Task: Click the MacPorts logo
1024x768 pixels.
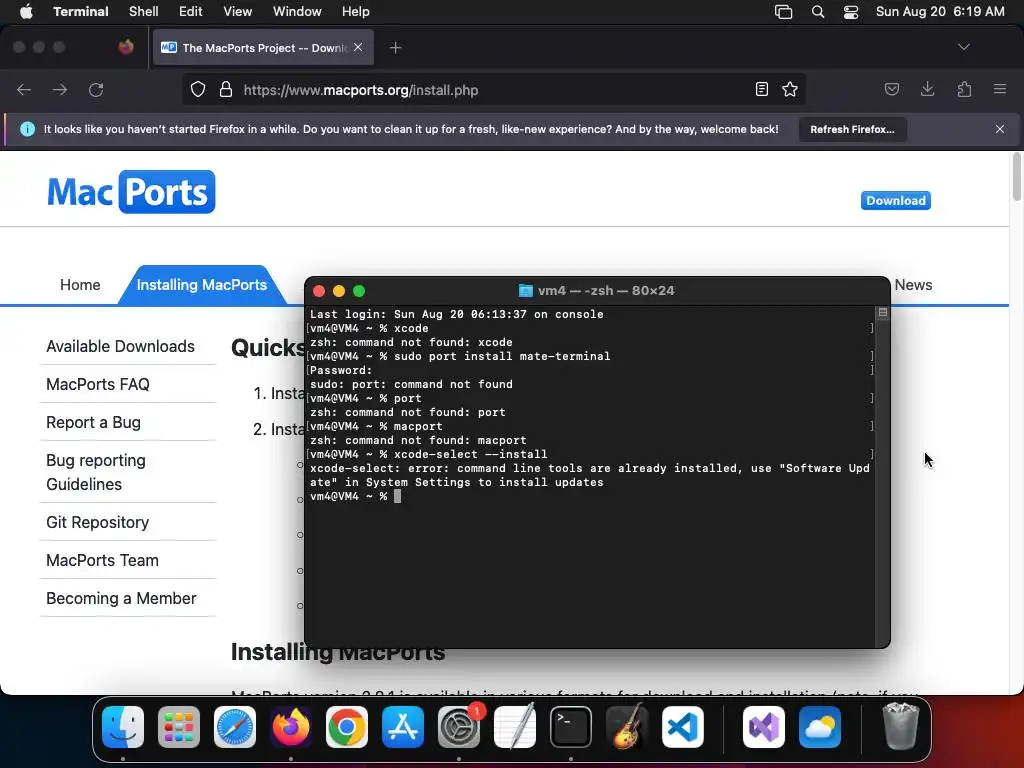Action: [x=131, y=192]
